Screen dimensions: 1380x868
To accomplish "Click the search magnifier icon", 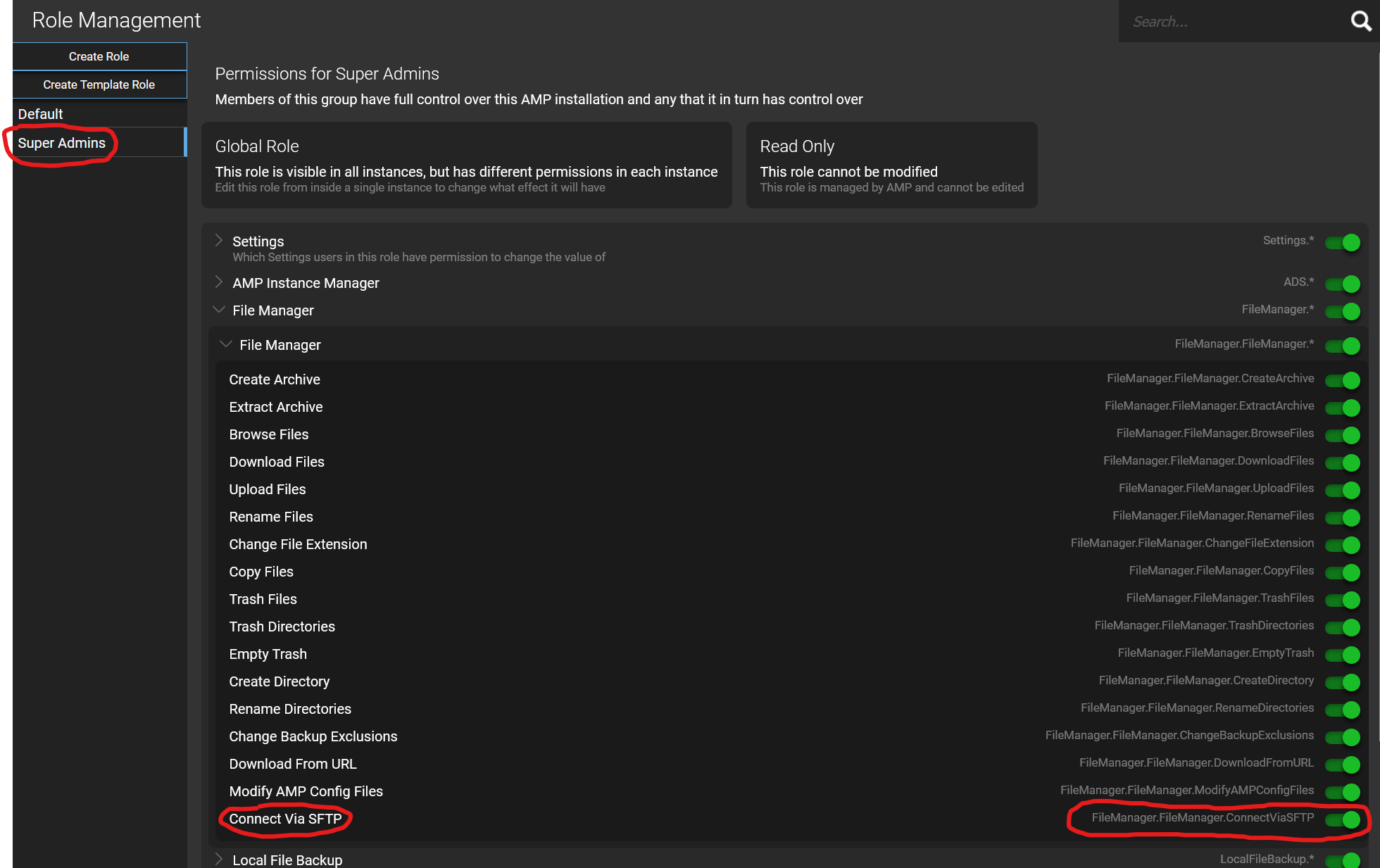I will (1361, 21).
